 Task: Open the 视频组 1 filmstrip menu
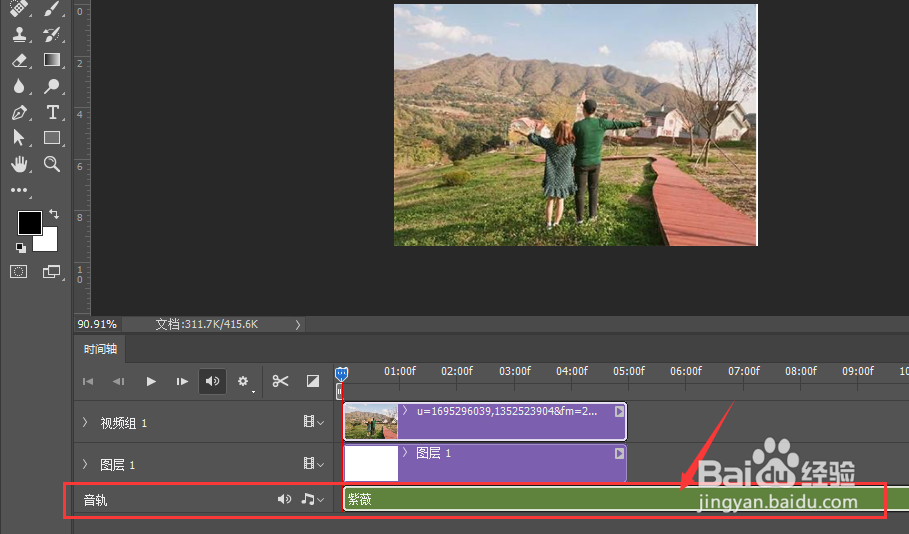pos(314,422)
